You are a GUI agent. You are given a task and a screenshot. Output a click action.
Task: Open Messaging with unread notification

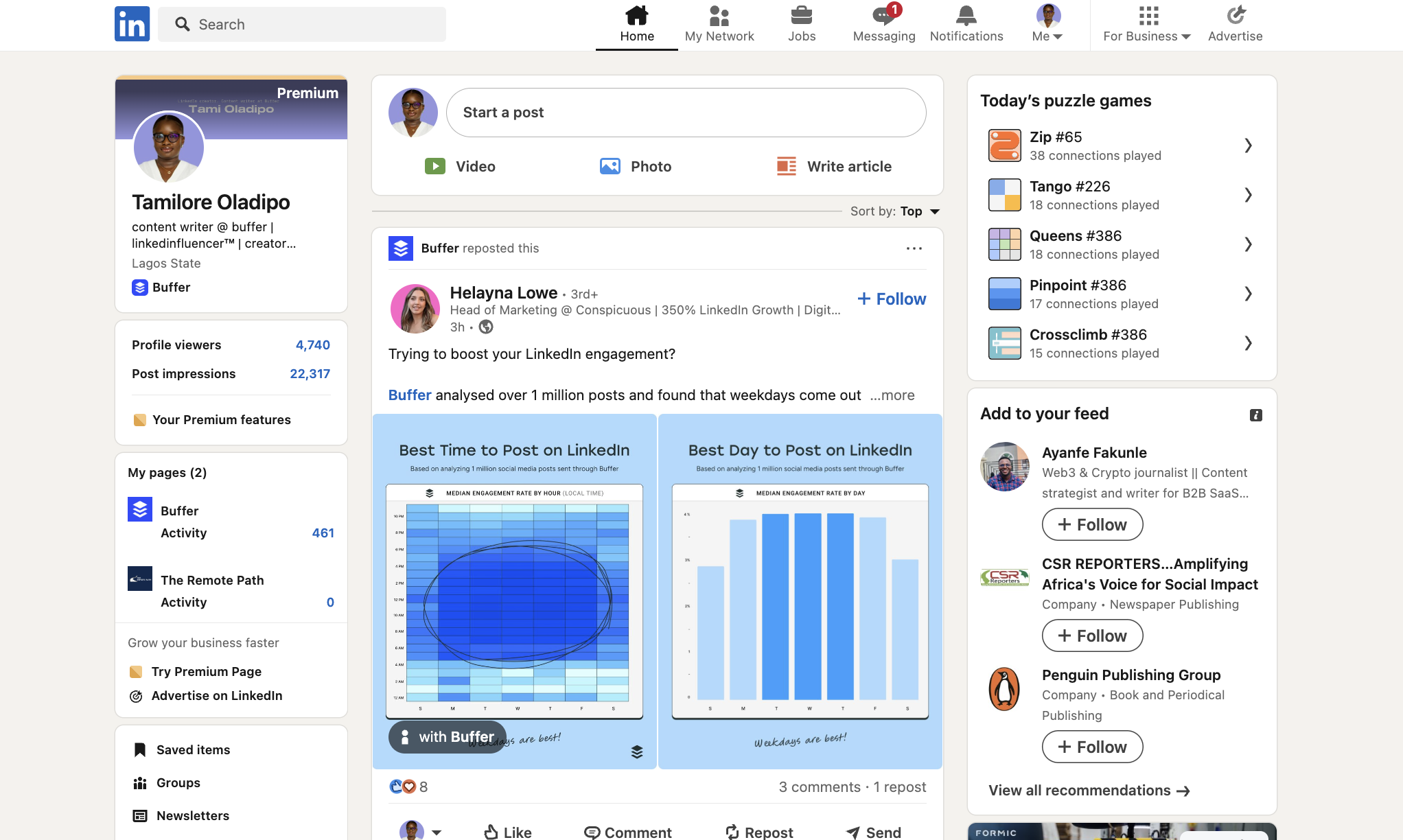pos(883,25)
